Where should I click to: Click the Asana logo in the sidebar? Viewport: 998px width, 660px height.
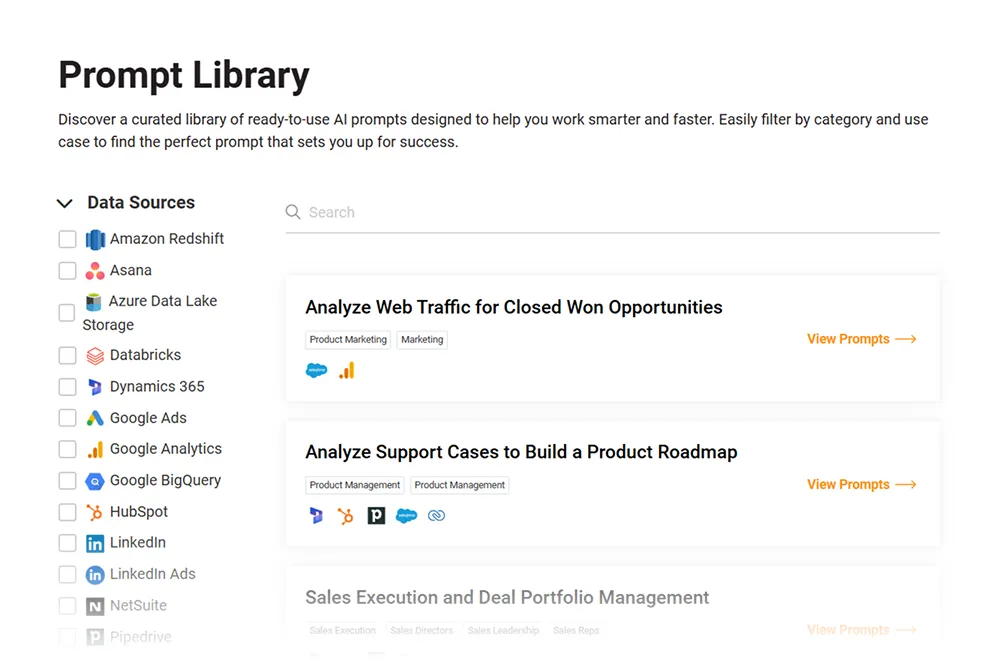95,270
